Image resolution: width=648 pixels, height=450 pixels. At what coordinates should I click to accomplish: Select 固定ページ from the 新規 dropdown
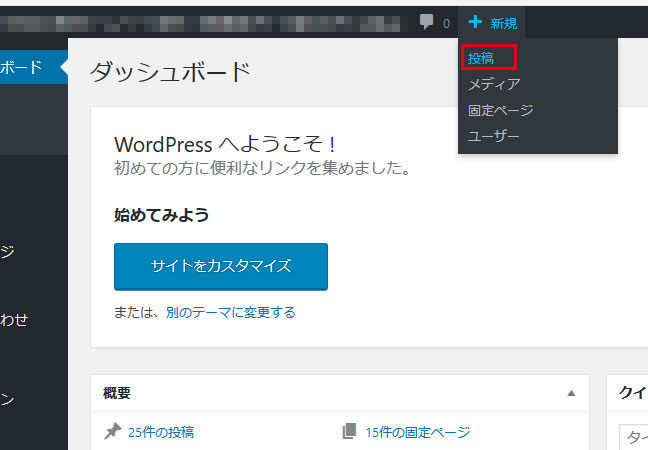click(x=500, y=110)
